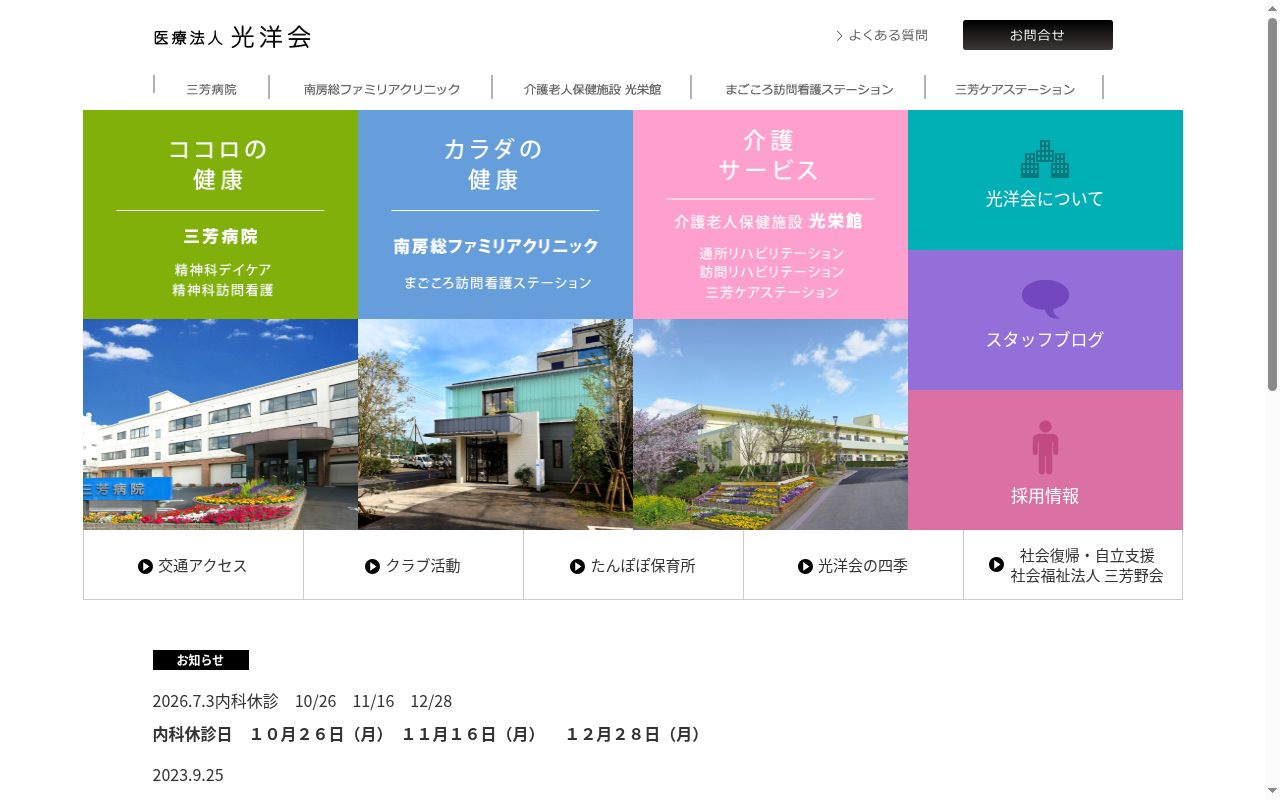The width and height of the screenshot is (1280, 800).
Task: Click the speech bubble icon for スタッフブログ
Action: click(x=1045, y=299)
